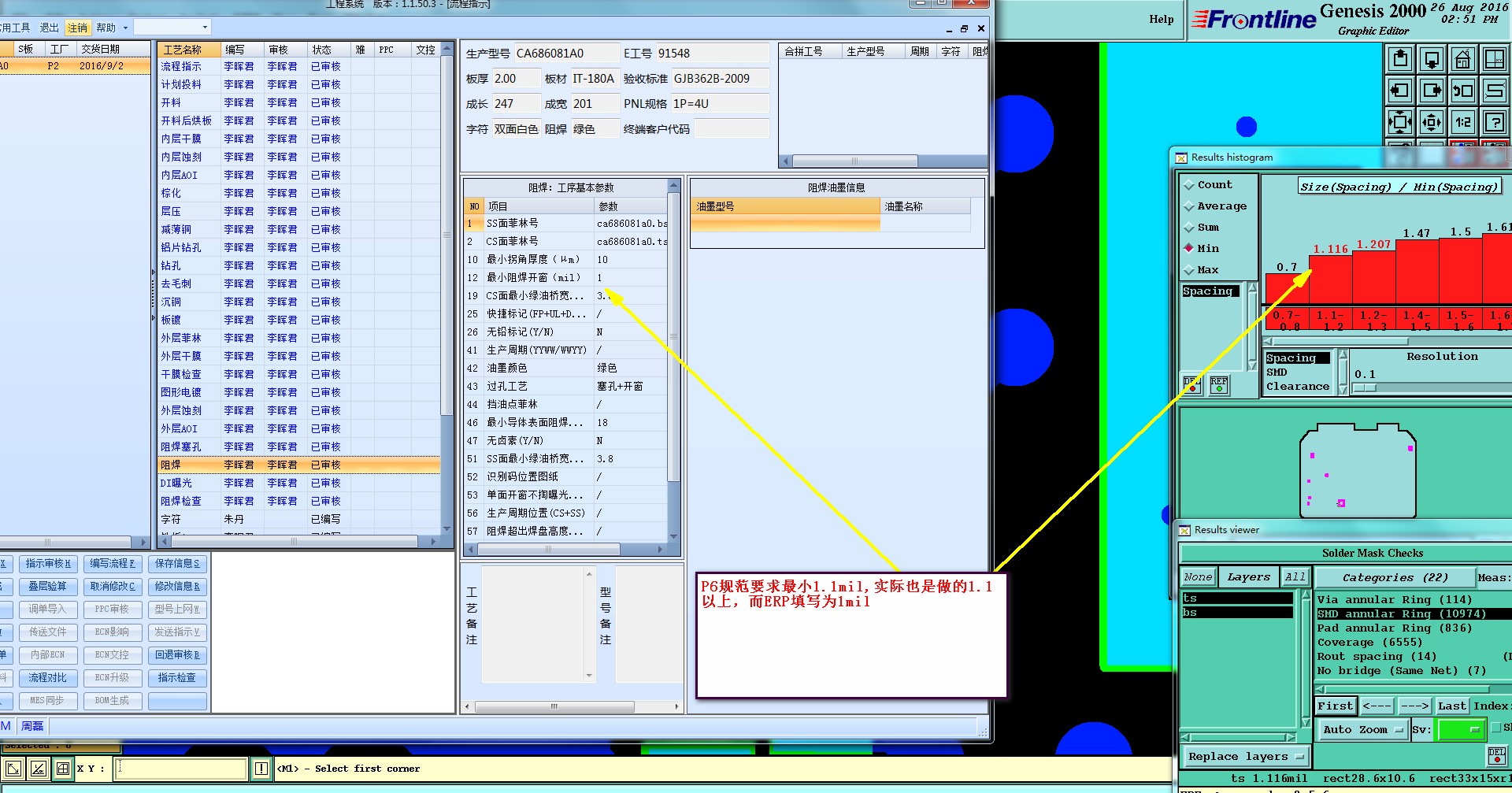Click the zoom out icon with inward arrows
Viewport: 1512px width, 793px height.
(1432, 122)
